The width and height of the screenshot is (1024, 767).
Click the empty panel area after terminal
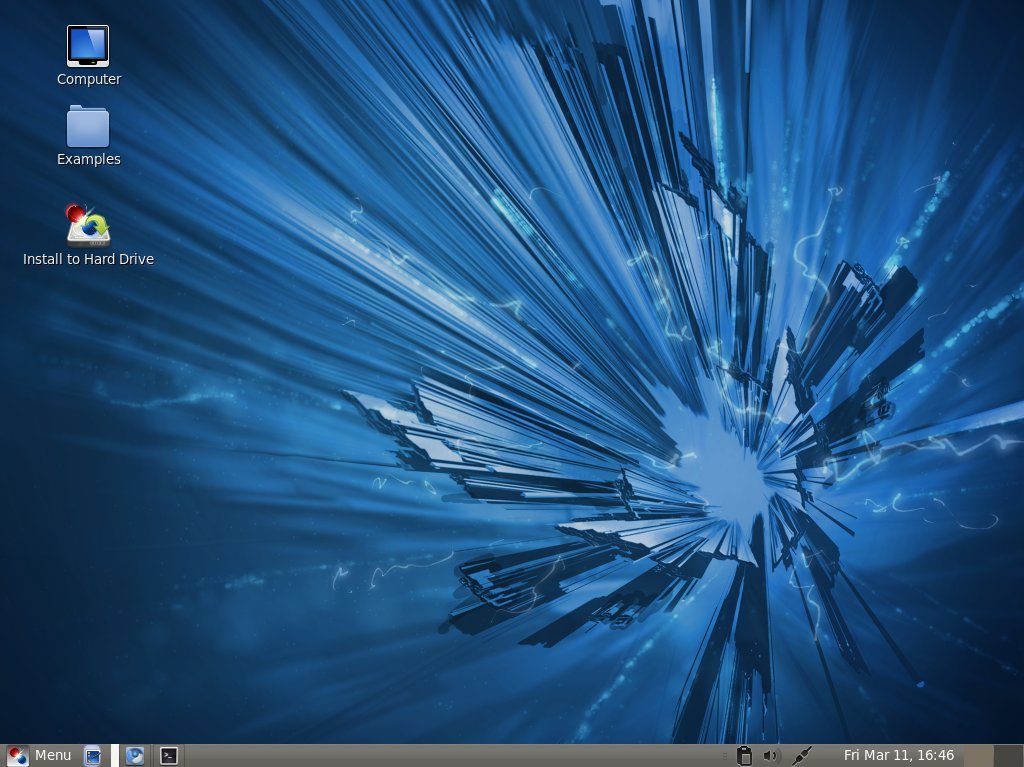450,756
